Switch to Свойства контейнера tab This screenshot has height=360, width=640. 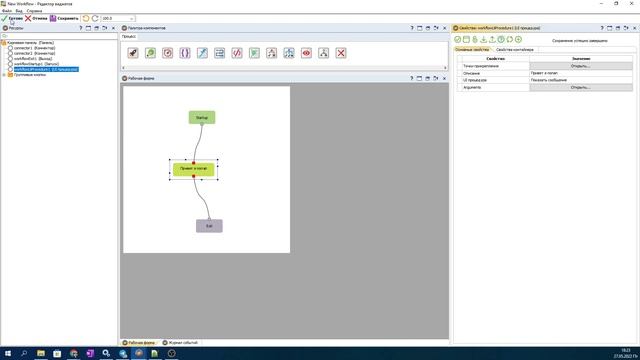point(515,49)
